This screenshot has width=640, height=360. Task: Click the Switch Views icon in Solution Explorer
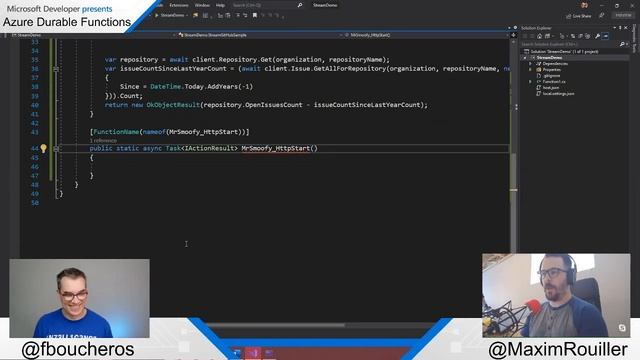(x=547, y=36)
